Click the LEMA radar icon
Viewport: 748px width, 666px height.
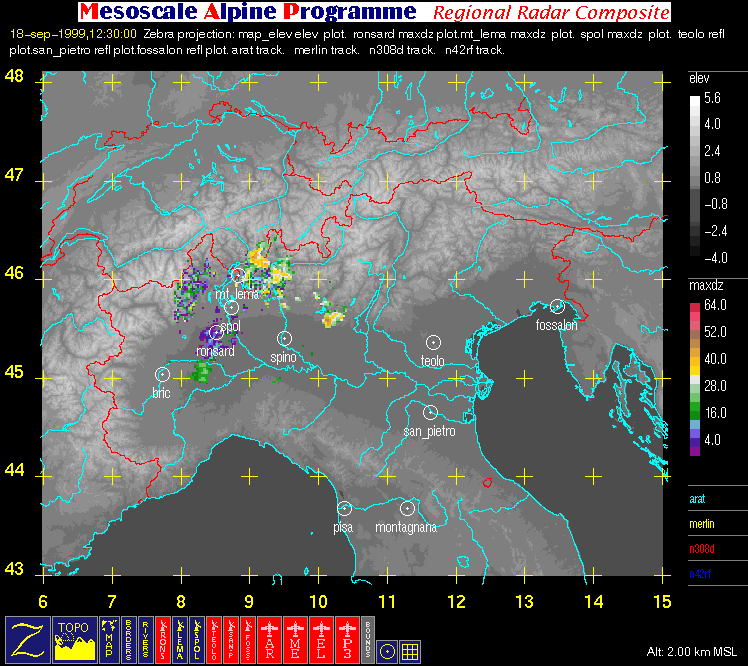(x=181, y=638)
